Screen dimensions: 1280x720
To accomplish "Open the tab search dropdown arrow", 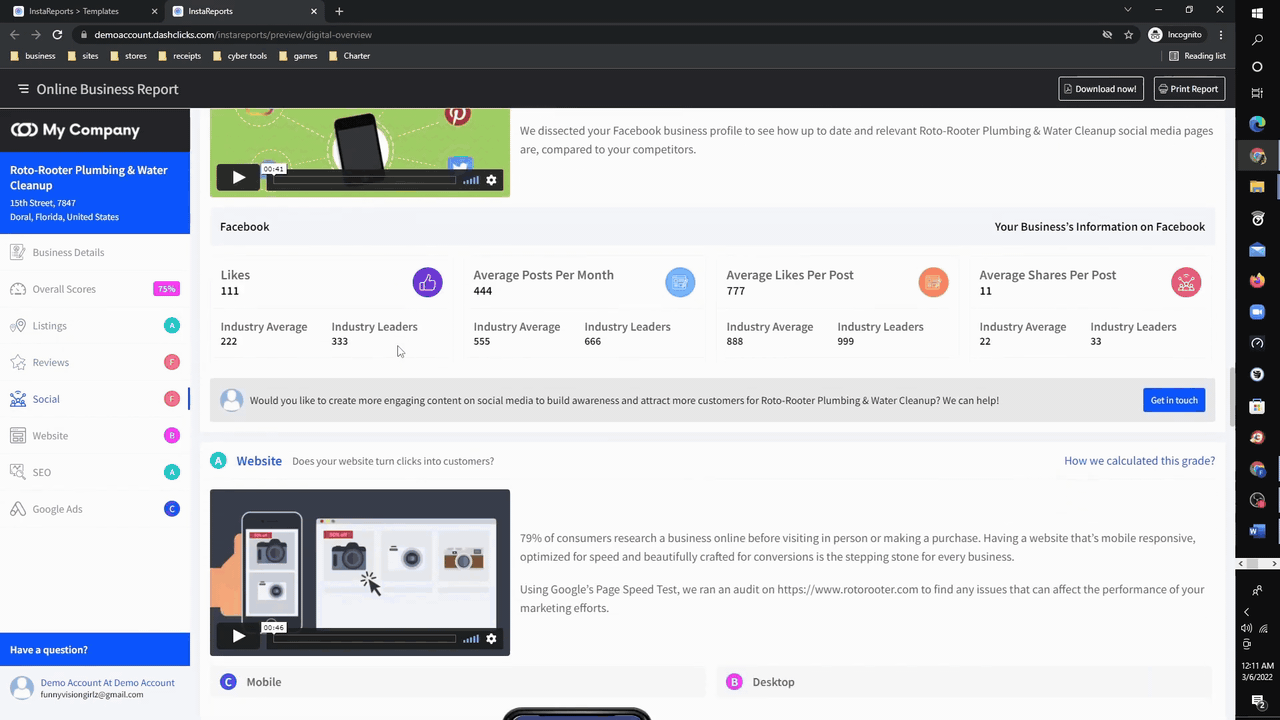I will click(1128, 10).
